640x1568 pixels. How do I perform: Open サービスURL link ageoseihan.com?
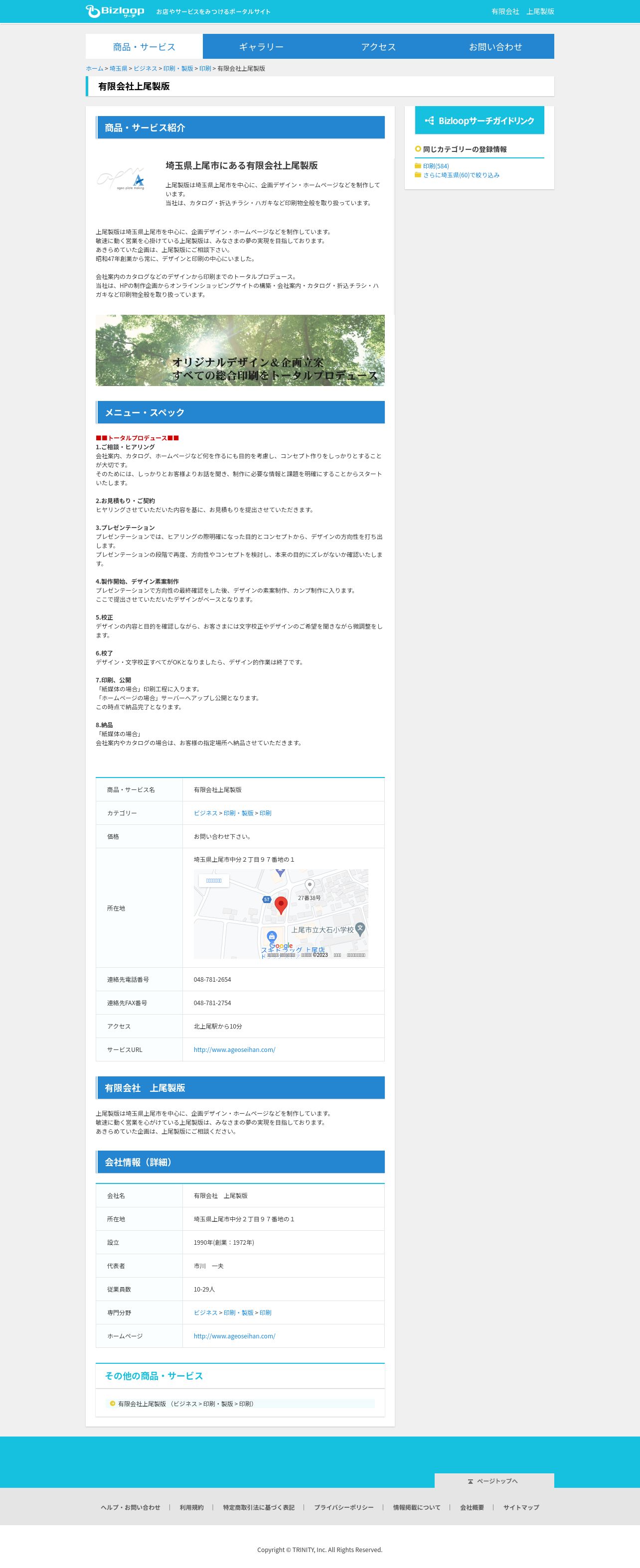(234, 1049)
